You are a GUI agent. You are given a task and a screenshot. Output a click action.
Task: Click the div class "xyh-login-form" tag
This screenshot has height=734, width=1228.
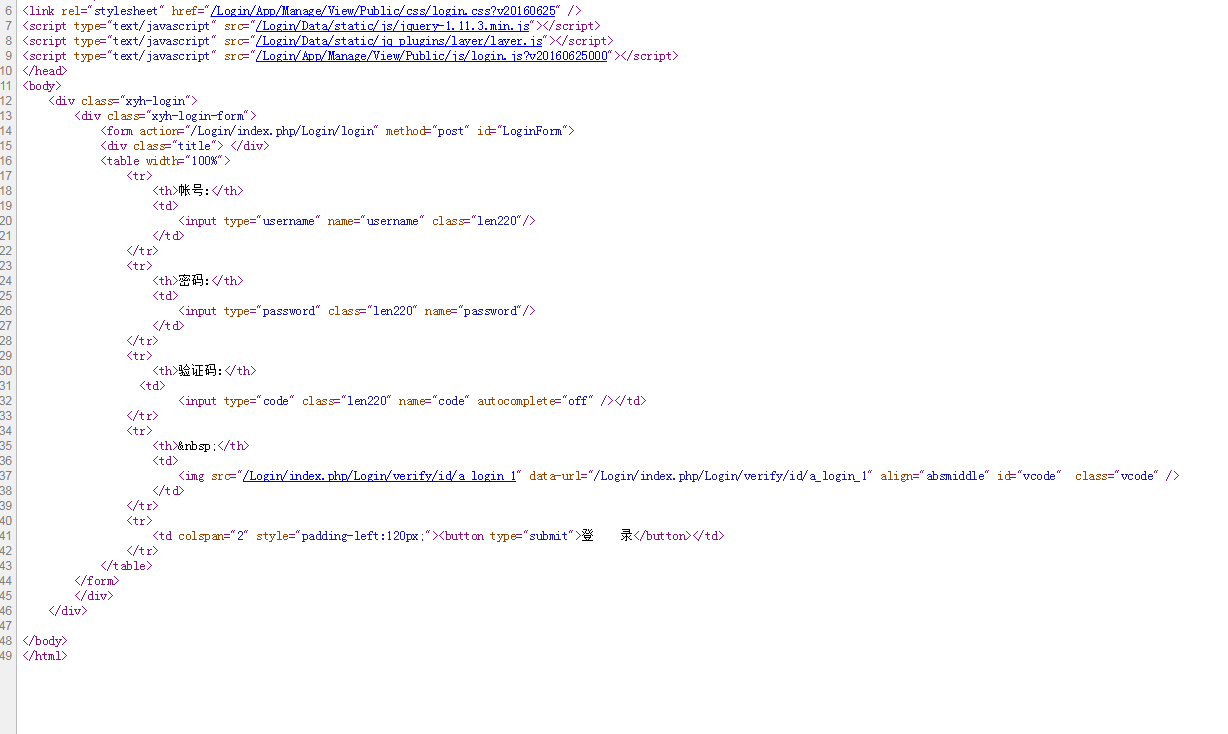pyautogui.click(x=165, y=116)
